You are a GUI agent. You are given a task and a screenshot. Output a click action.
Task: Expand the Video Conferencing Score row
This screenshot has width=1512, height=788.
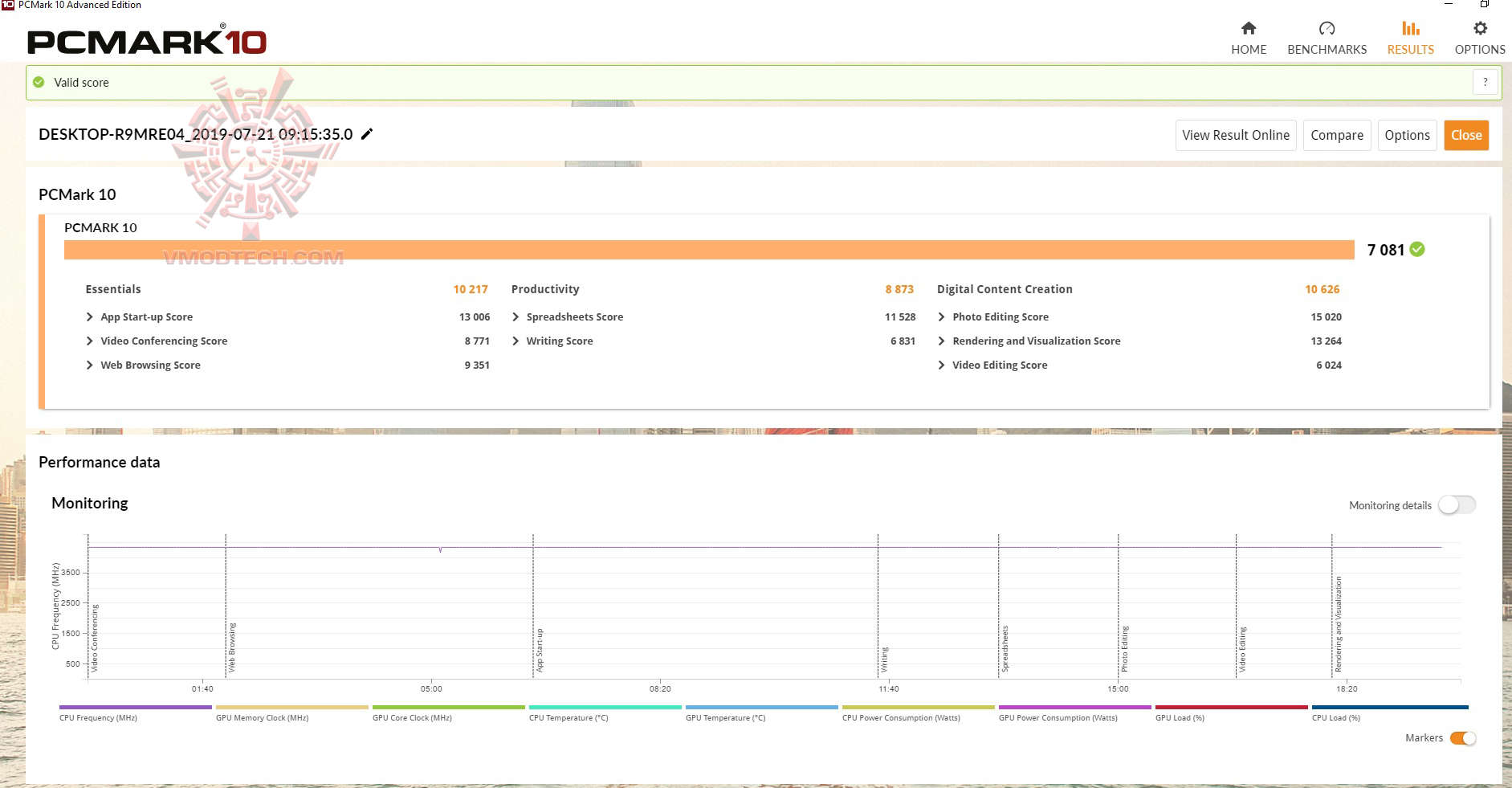click(90, 341)
